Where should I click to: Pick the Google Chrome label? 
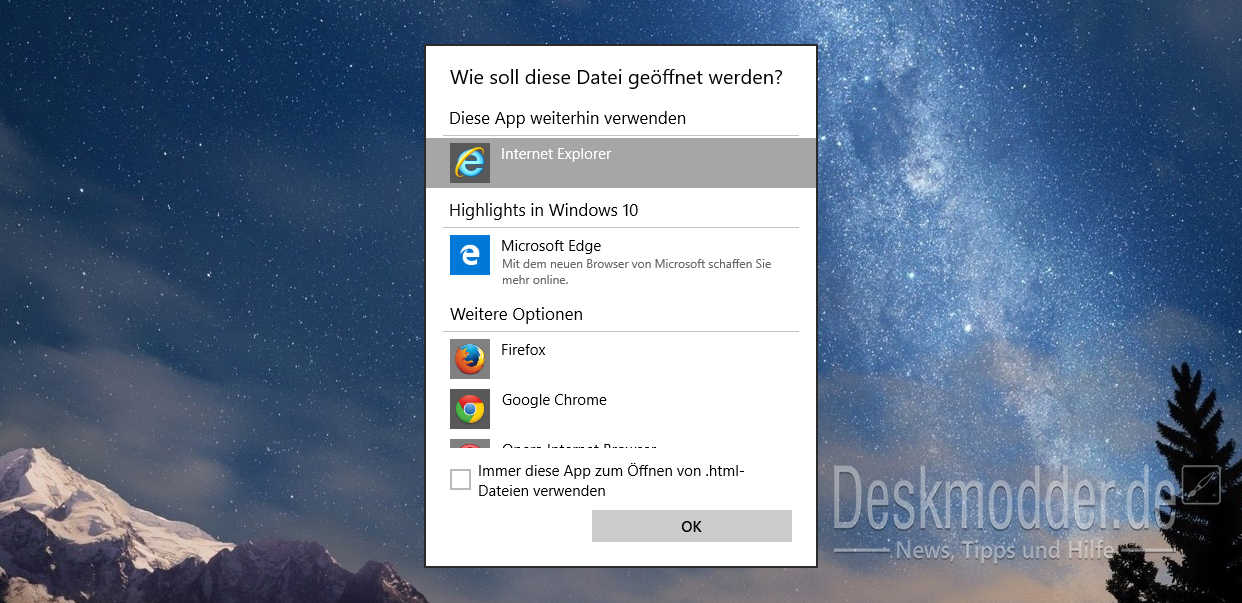click(x=554, y=400)
